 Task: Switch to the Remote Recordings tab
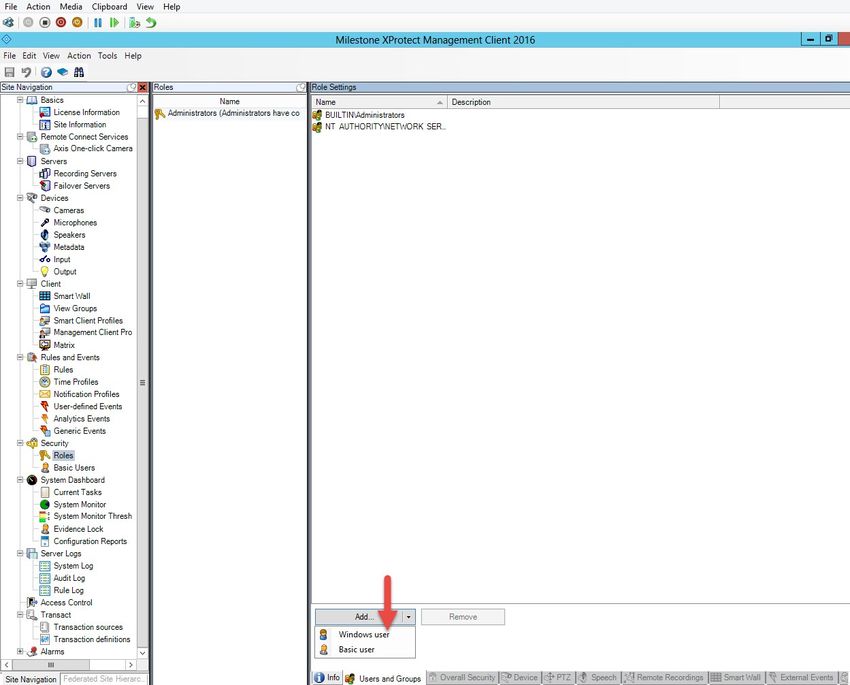664,677
